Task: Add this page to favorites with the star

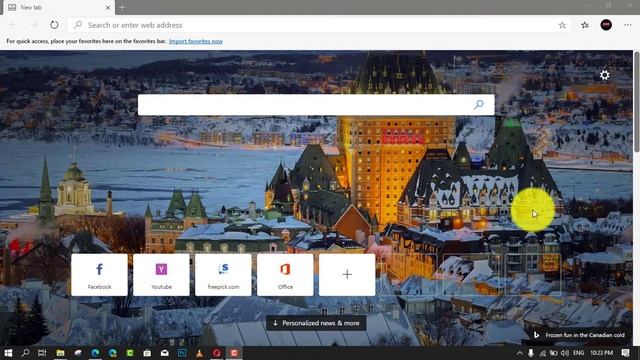Action: 562,25
